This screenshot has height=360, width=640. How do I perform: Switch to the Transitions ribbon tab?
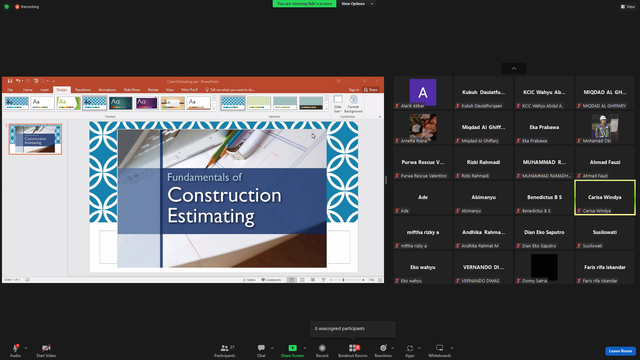(83, 90)
